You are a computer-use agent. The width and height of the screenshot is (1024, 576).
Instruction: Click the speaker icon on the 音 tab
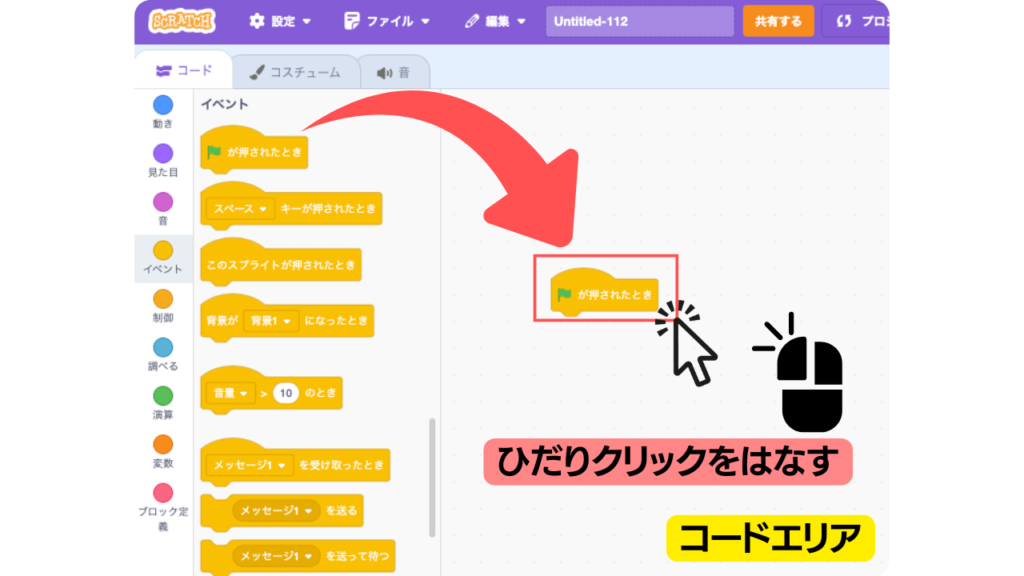(x=385, y=73)
